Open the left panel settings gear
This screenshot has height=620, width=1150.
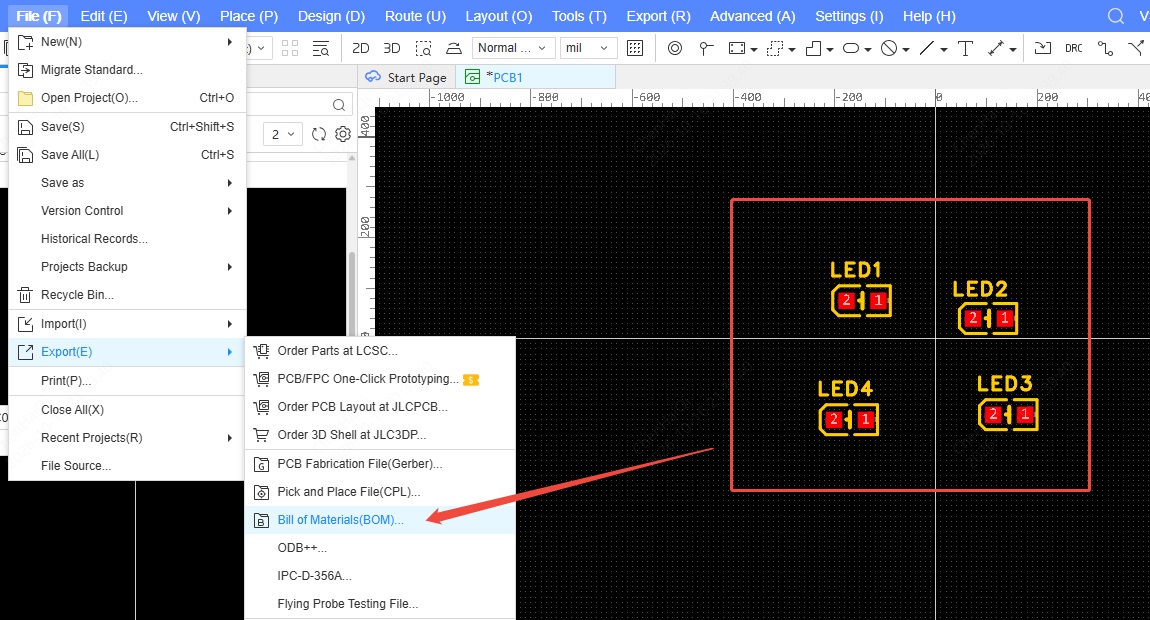point(343,134)
